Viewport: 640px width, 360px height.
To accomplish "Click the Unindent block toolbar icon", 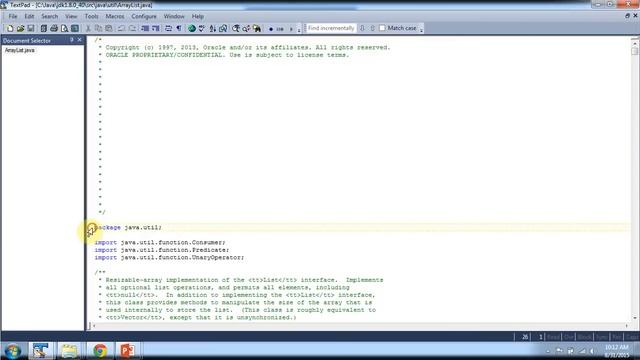I will point(156,29).
